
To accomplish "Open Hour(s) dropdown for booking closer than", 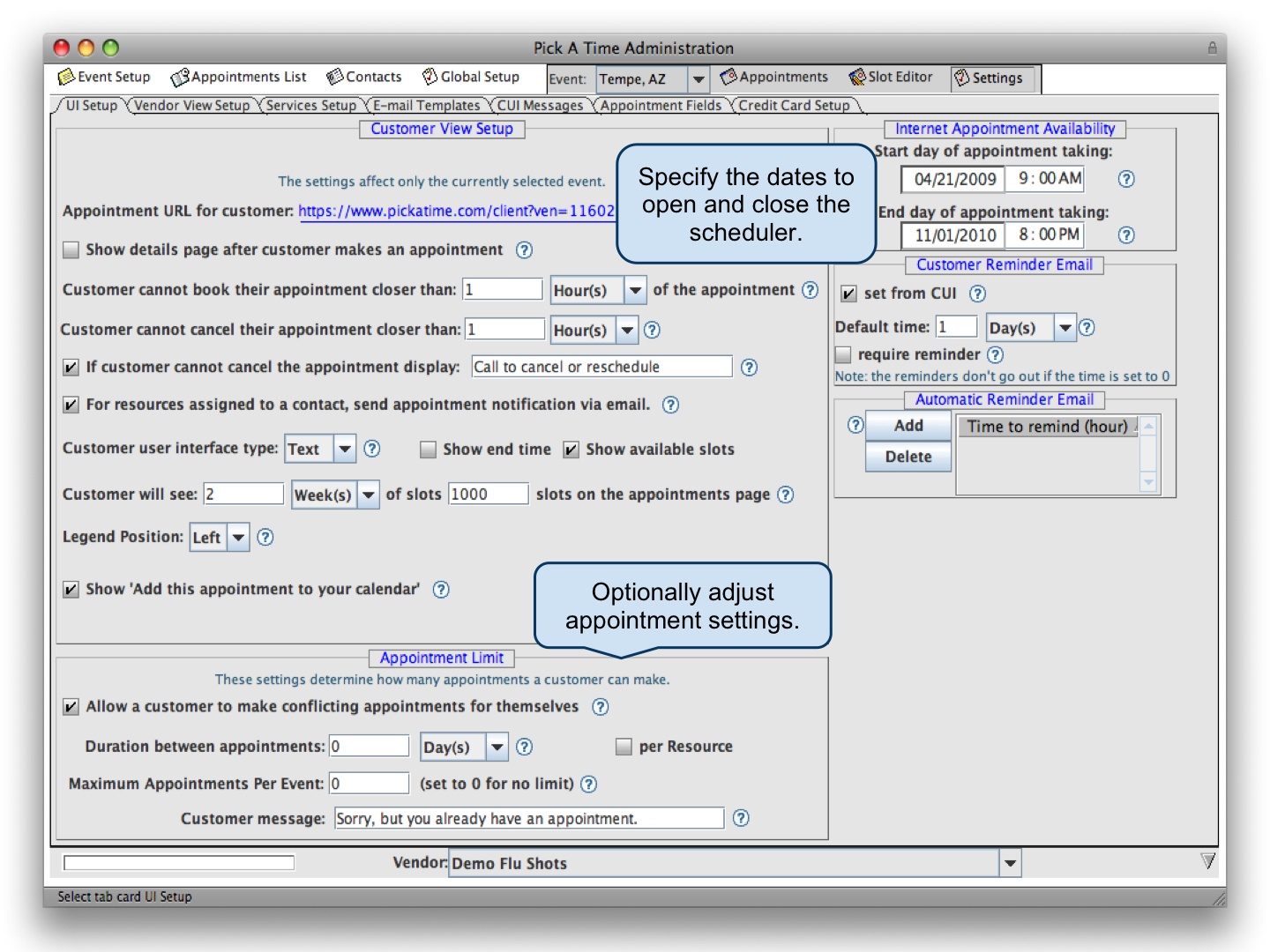I will click(x=598, y=291).
